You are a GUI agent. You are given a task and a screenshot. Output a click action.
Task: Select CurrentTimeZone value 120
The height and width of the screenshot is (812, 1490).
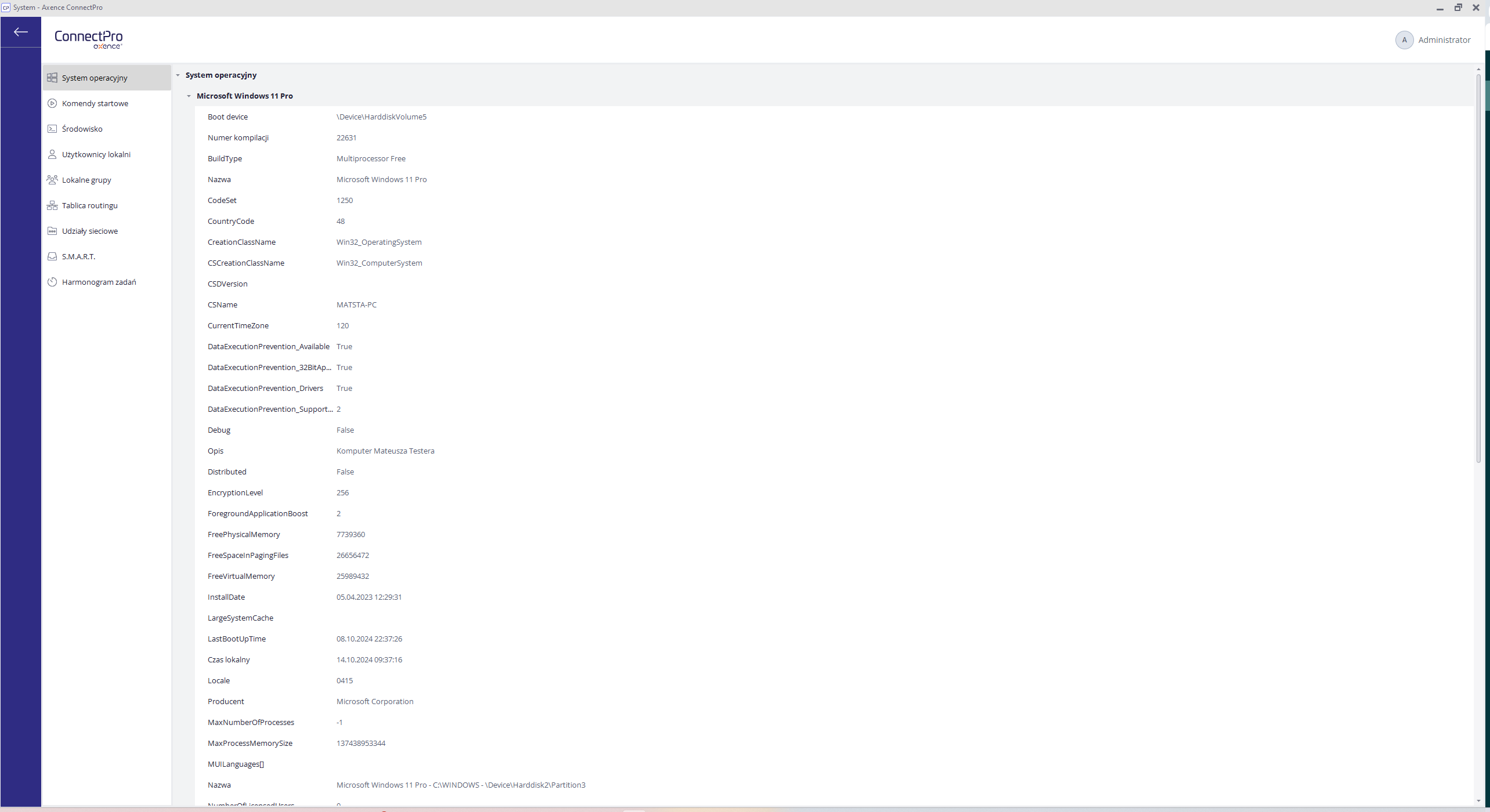click(x=342, y=326)
